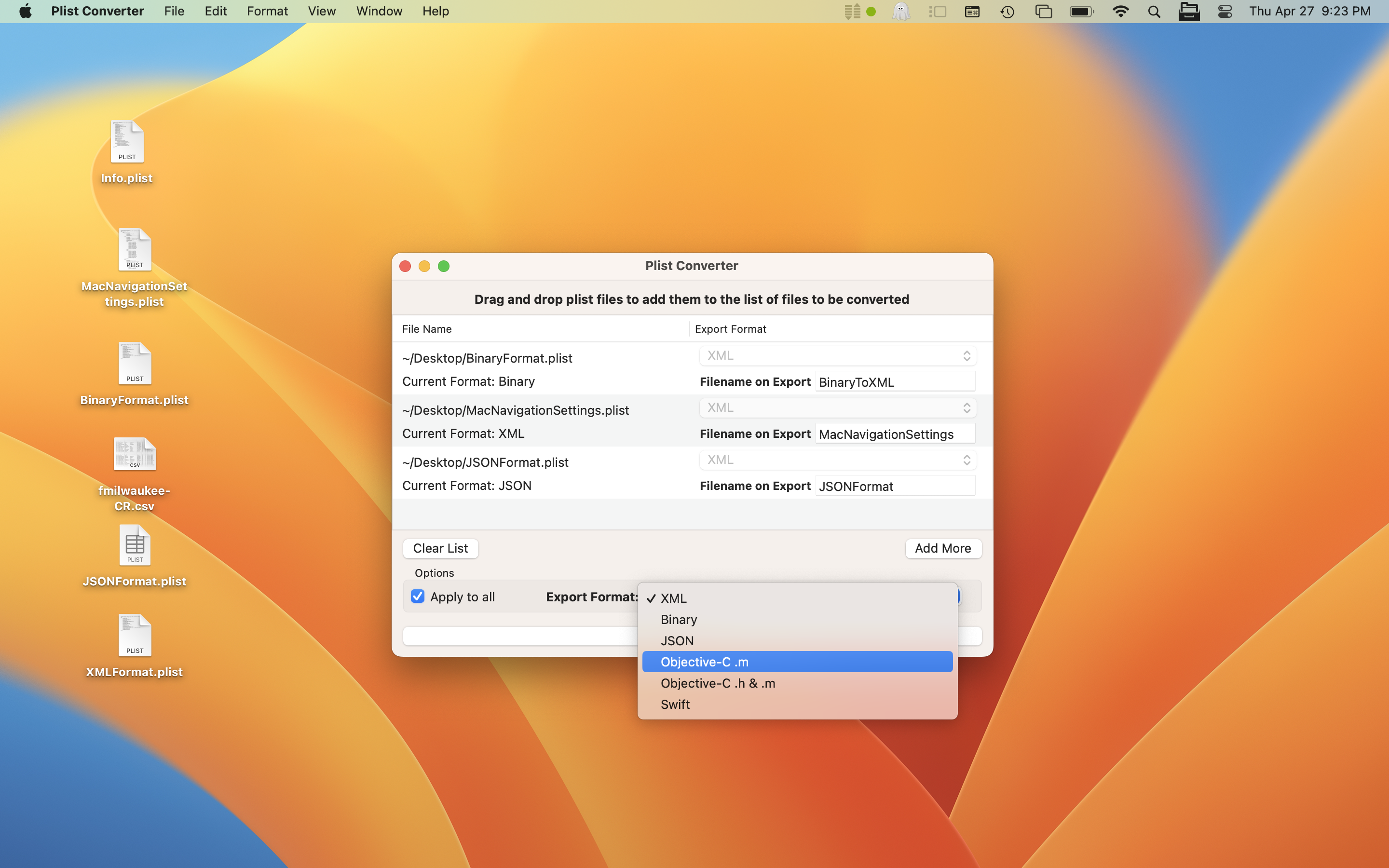Choose Swift in the export format menu
Screen dimensions: 1389x868
click(797, 705)
